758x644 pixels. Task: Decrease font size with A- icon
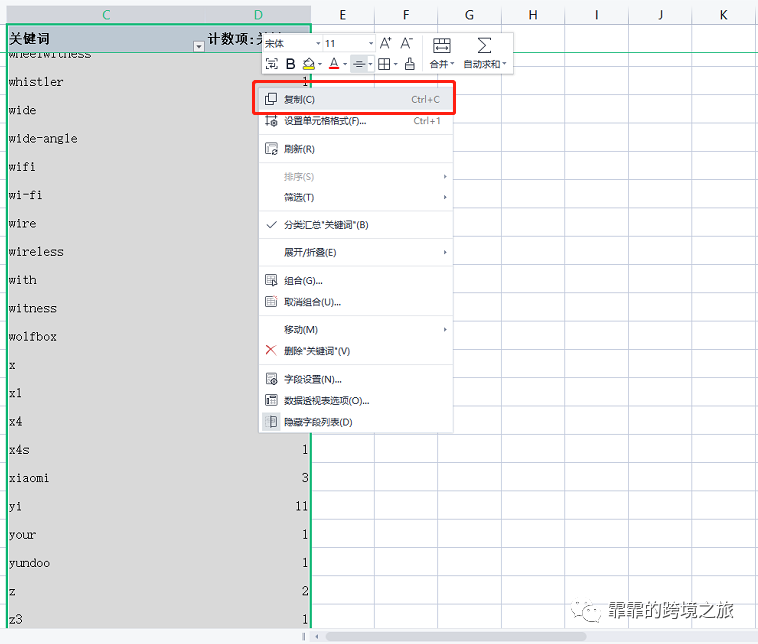(x=406, y=43)
